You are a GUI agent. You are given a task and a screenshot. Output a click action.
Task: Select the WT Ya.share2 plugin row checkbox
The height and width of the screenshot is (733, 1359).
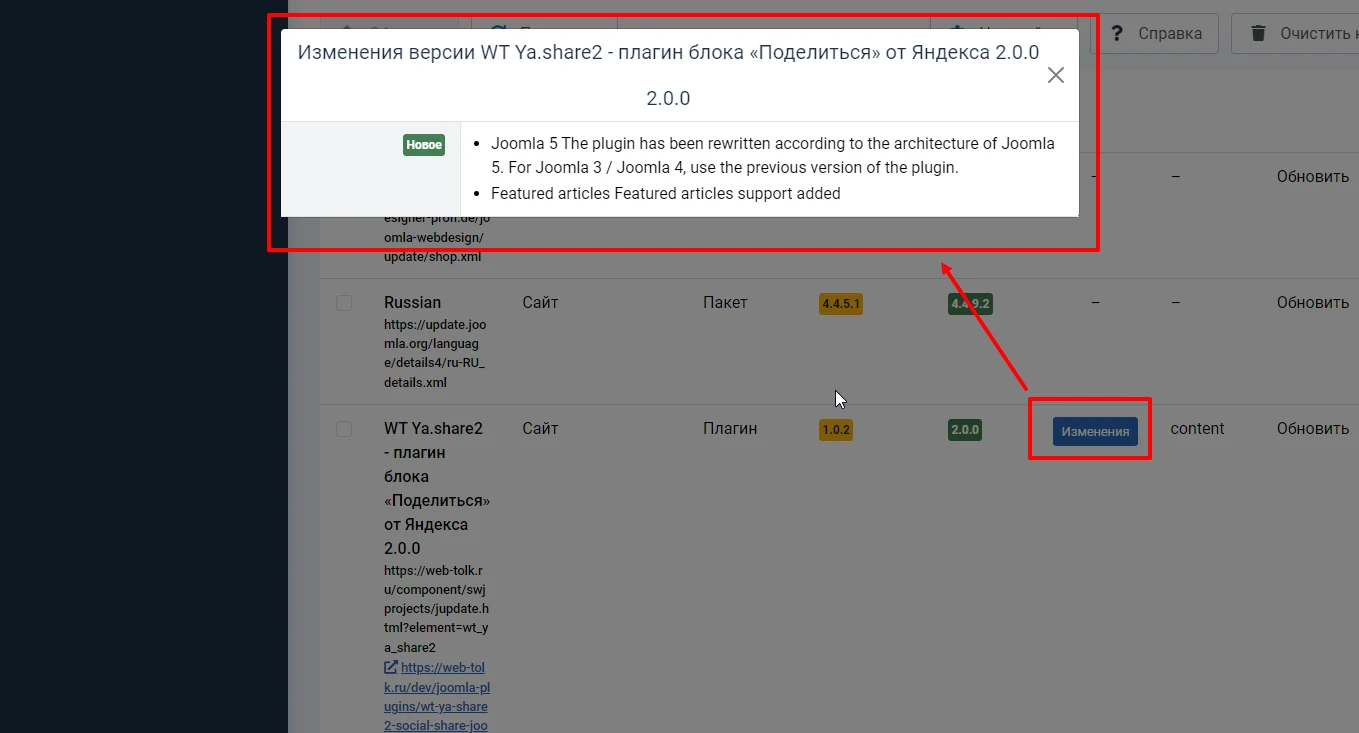point(344,429)
